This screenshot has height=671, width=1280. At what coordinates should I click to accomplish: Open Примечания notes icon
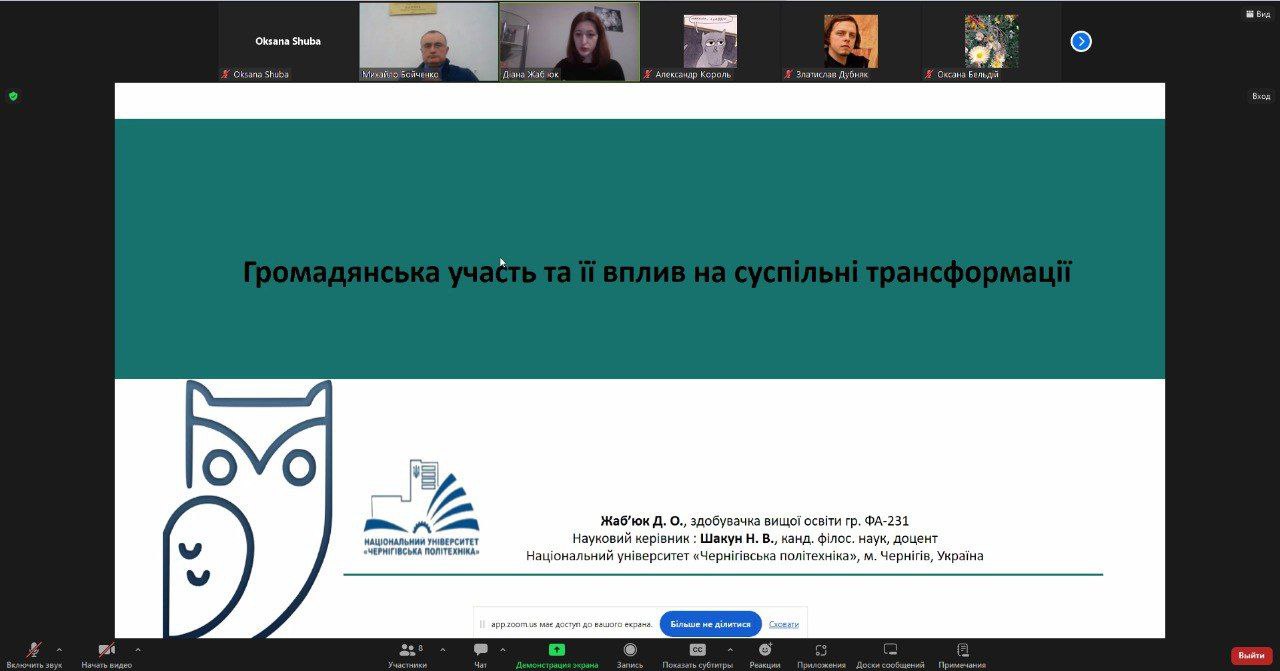[962, 651]
